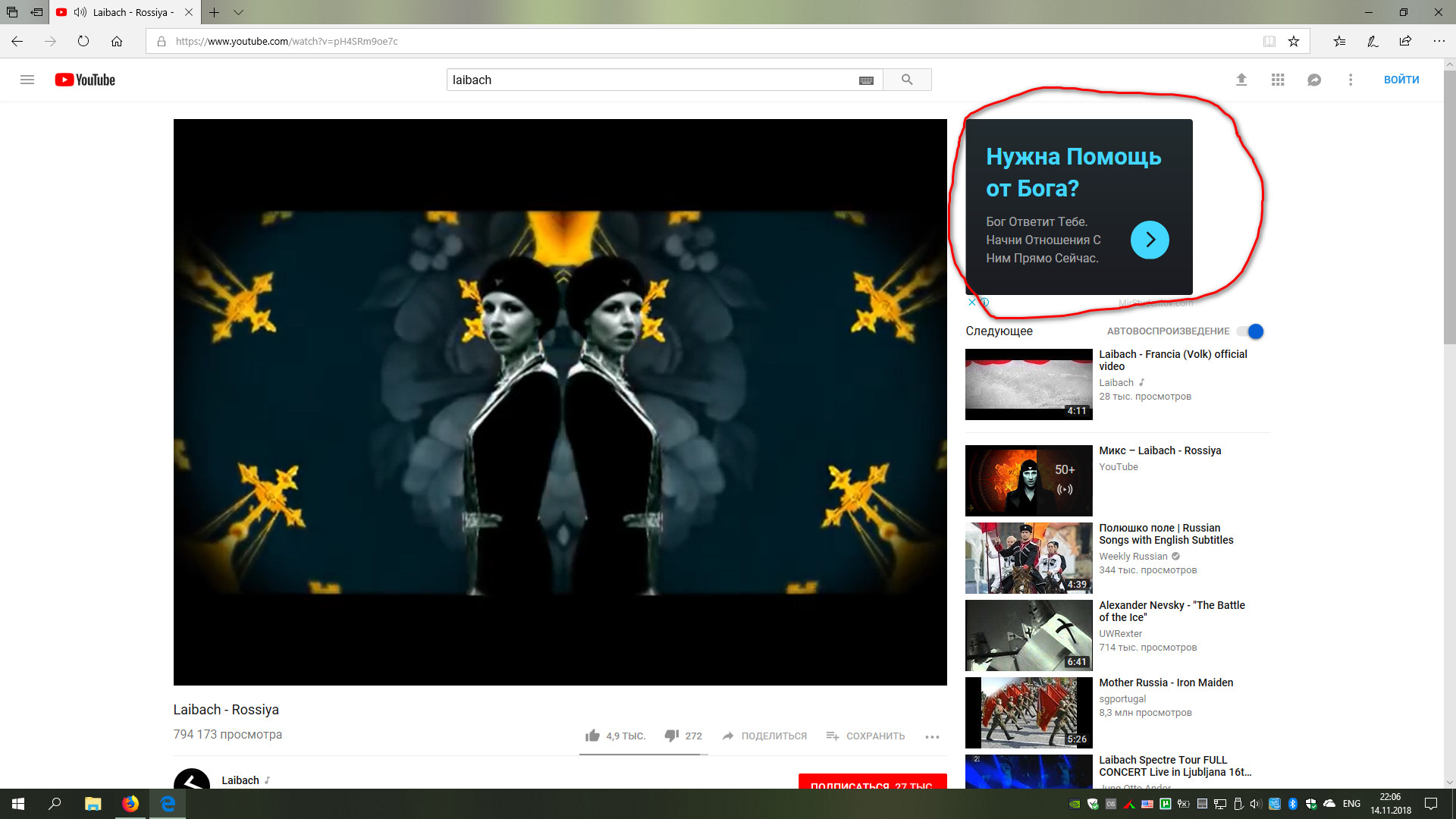The image size is (1456, 819).
Task: Close the ad with the X icon
Action: pos(972,302)
